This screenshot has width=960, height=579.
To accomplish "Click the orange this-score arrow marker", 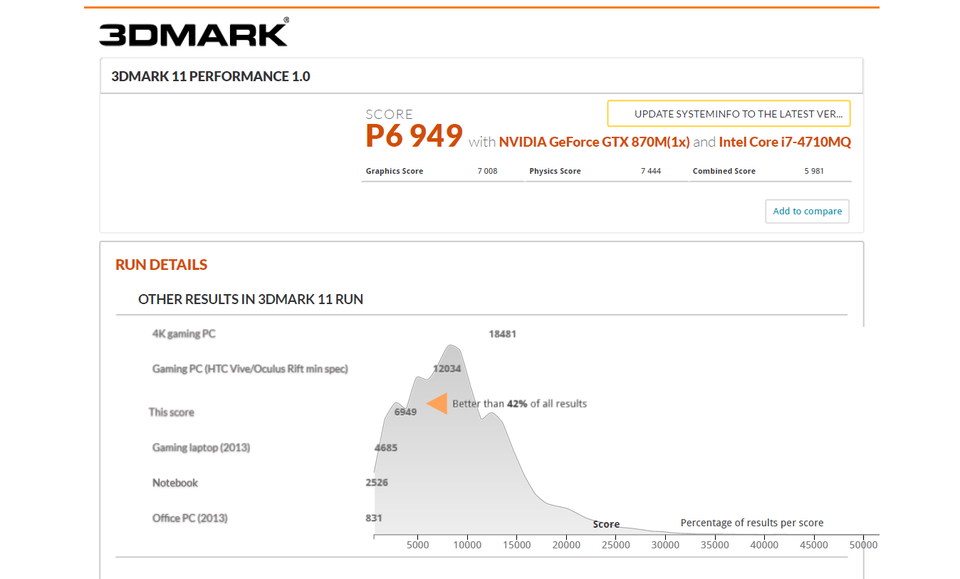I will coord(437,403).
